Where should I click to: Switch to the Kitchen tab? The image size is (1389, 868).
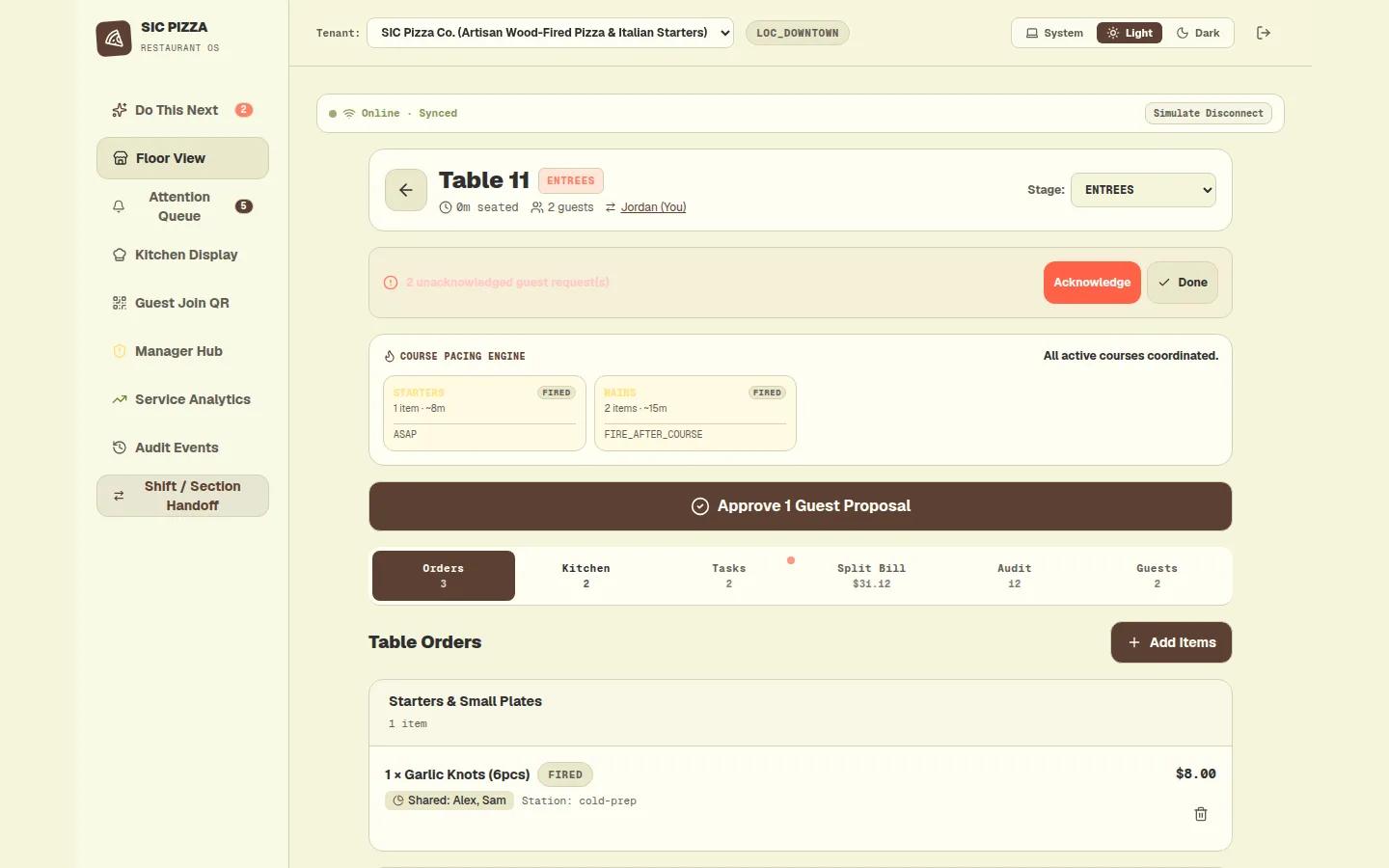586,576
